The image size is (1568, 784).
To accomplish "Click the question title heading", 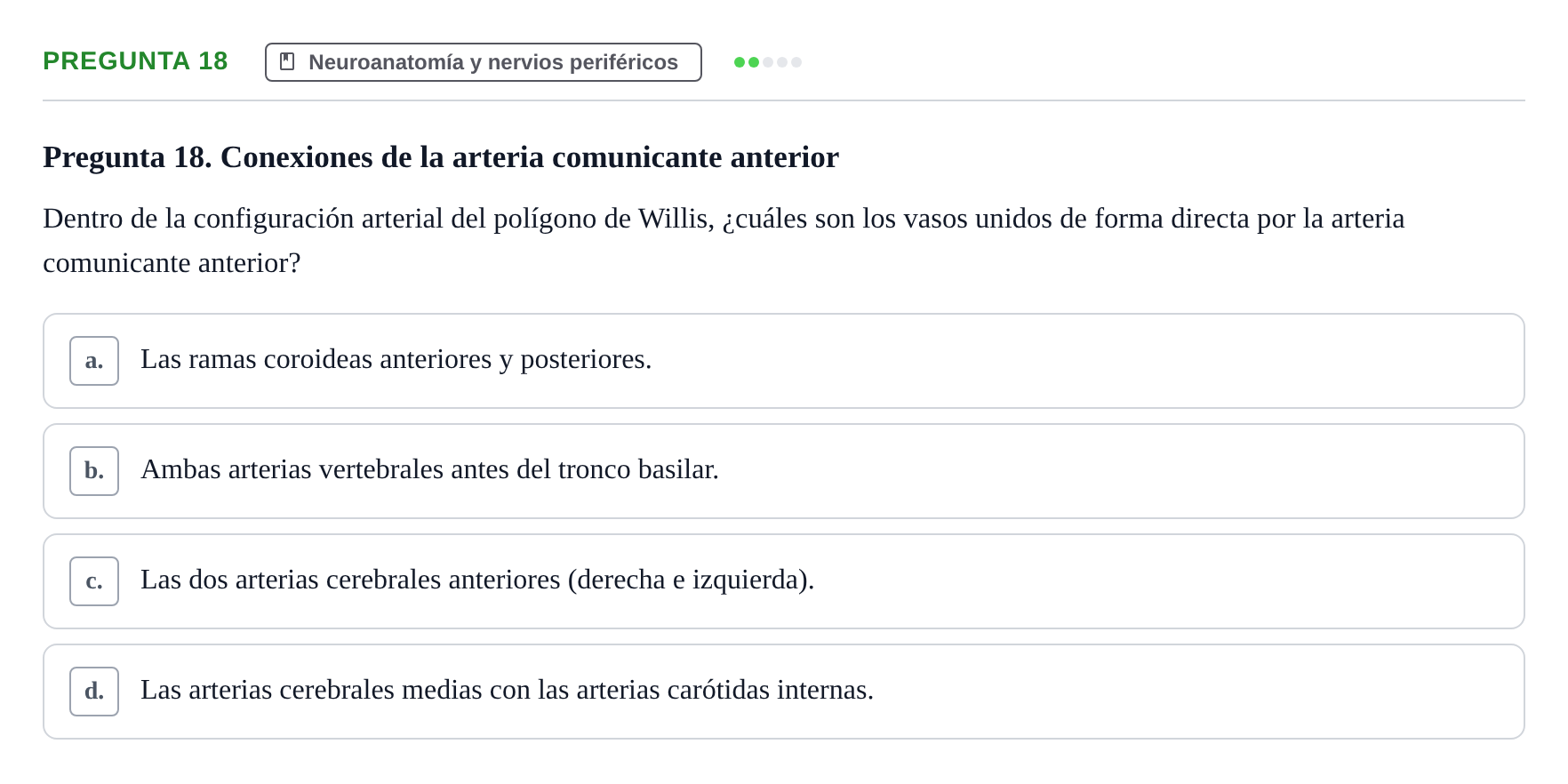I will pos(441,157).
